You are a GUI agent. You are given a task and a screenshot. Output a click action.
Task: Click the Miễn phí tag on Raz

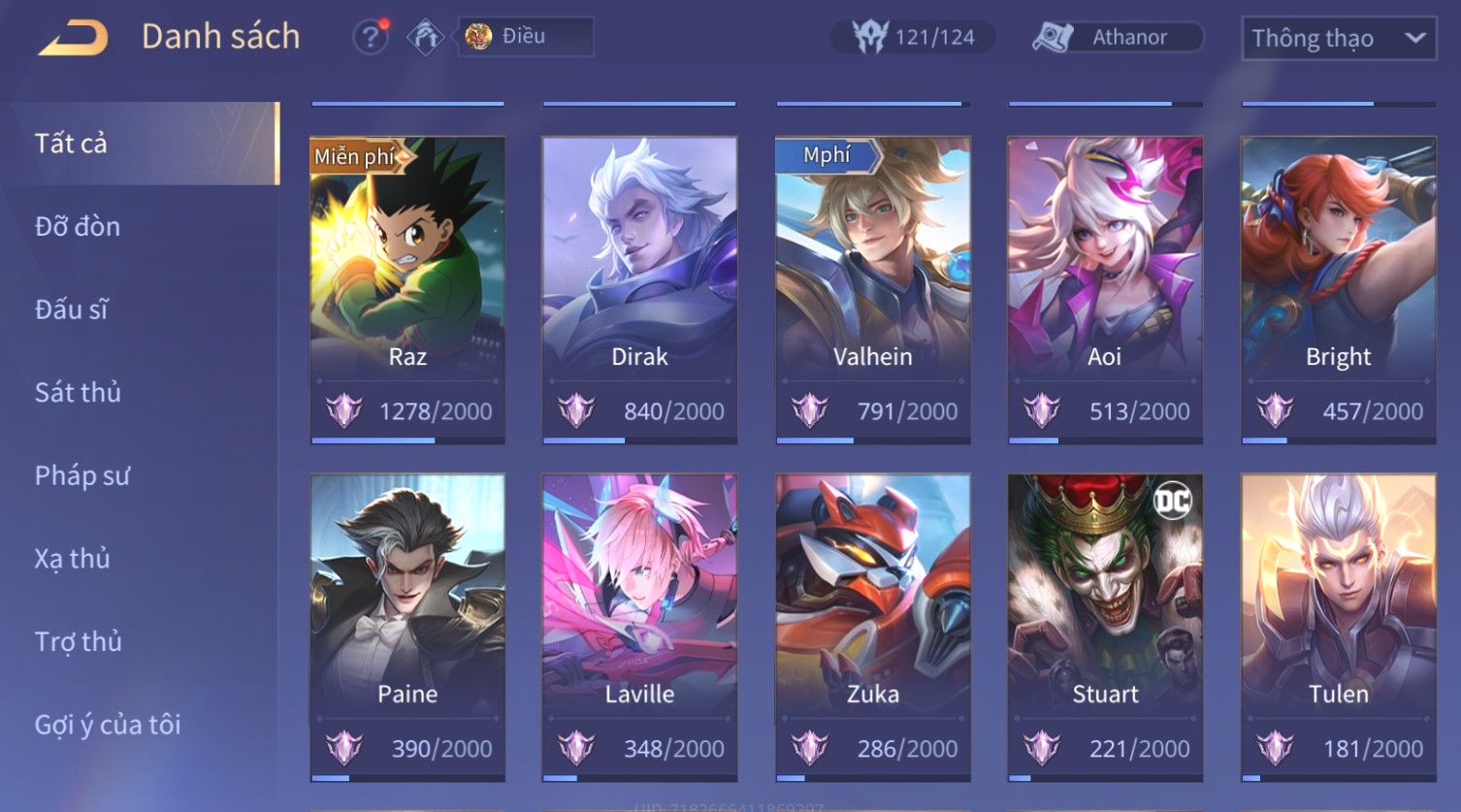pyautogui.click(x=358, y=155)
